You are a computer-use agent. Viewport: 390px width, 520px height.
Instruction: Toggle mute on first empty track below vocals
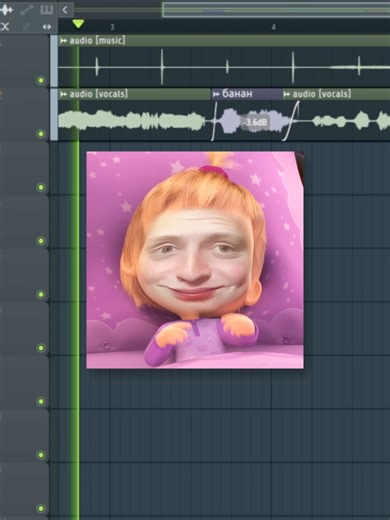click(x=41, y=187)
